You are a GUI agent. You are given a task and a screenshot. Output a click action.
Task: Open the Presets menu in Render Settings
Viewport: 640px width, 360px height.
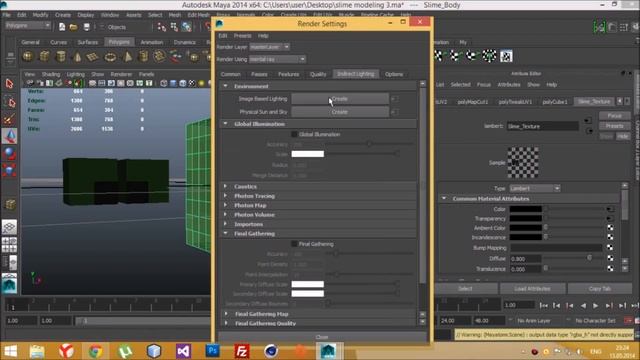[242, 36]
